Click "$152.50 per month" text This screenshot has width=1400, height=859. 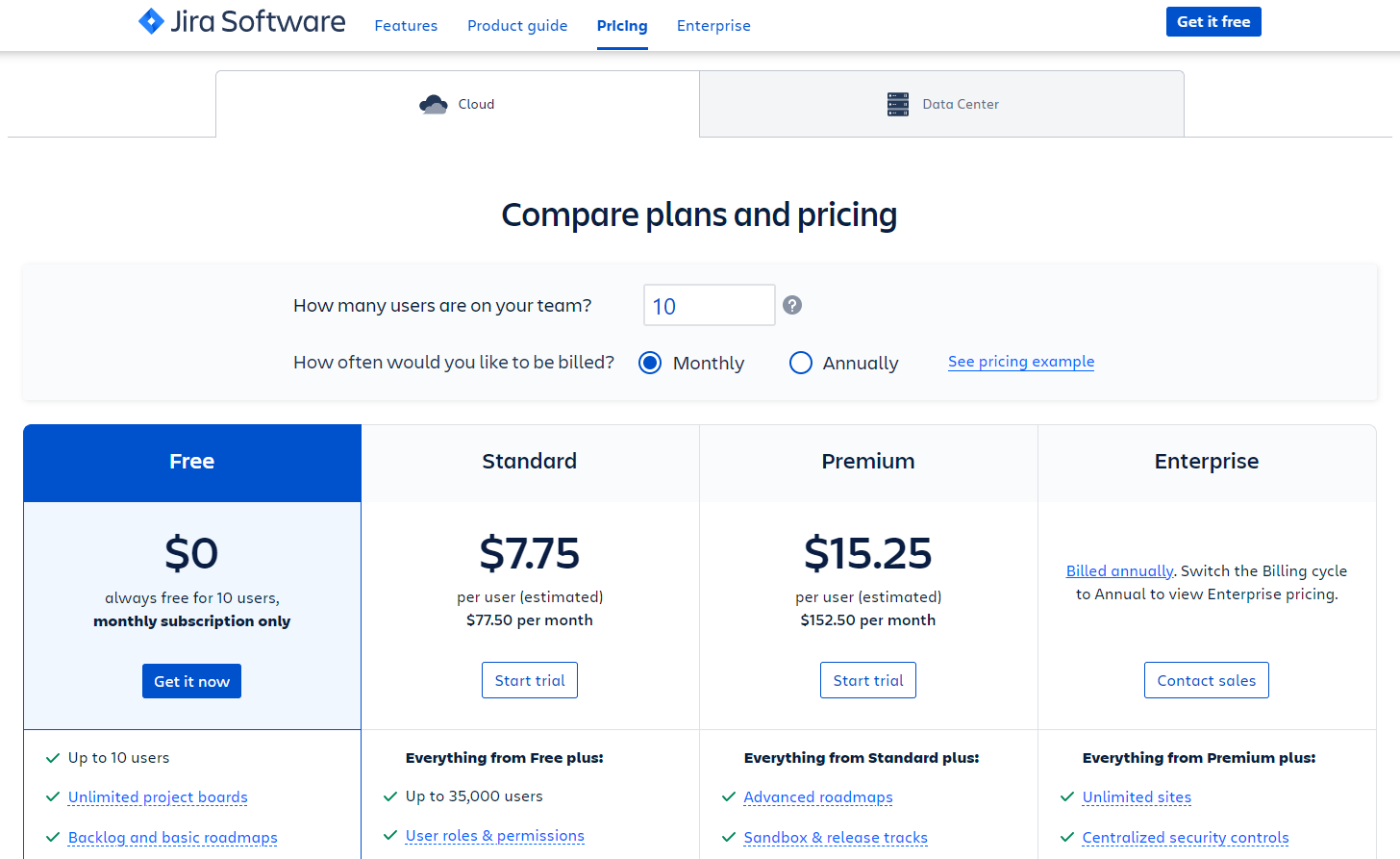(868, 620)
